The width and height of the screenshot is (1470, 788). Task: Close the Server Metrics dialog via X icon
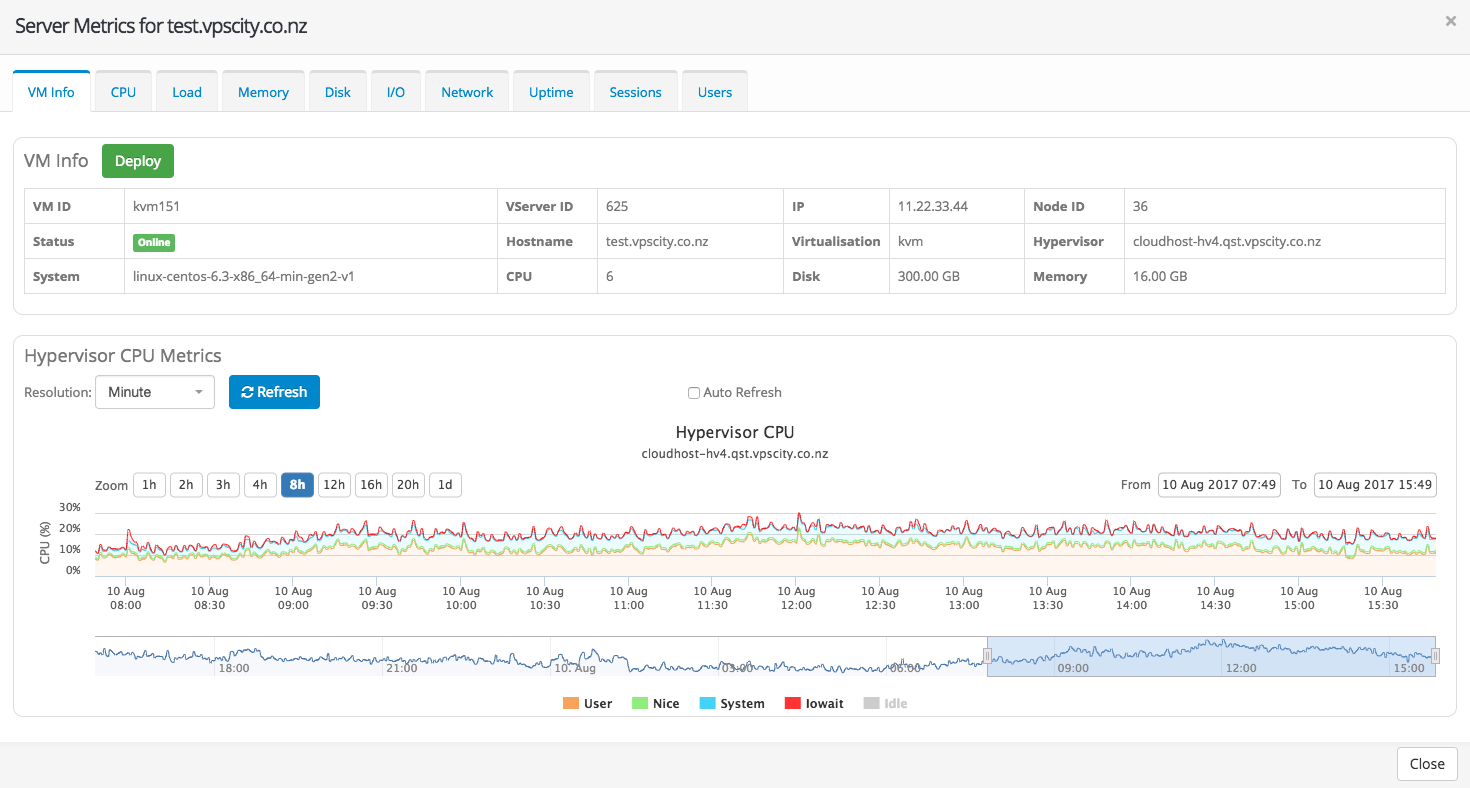point(1450,20)
